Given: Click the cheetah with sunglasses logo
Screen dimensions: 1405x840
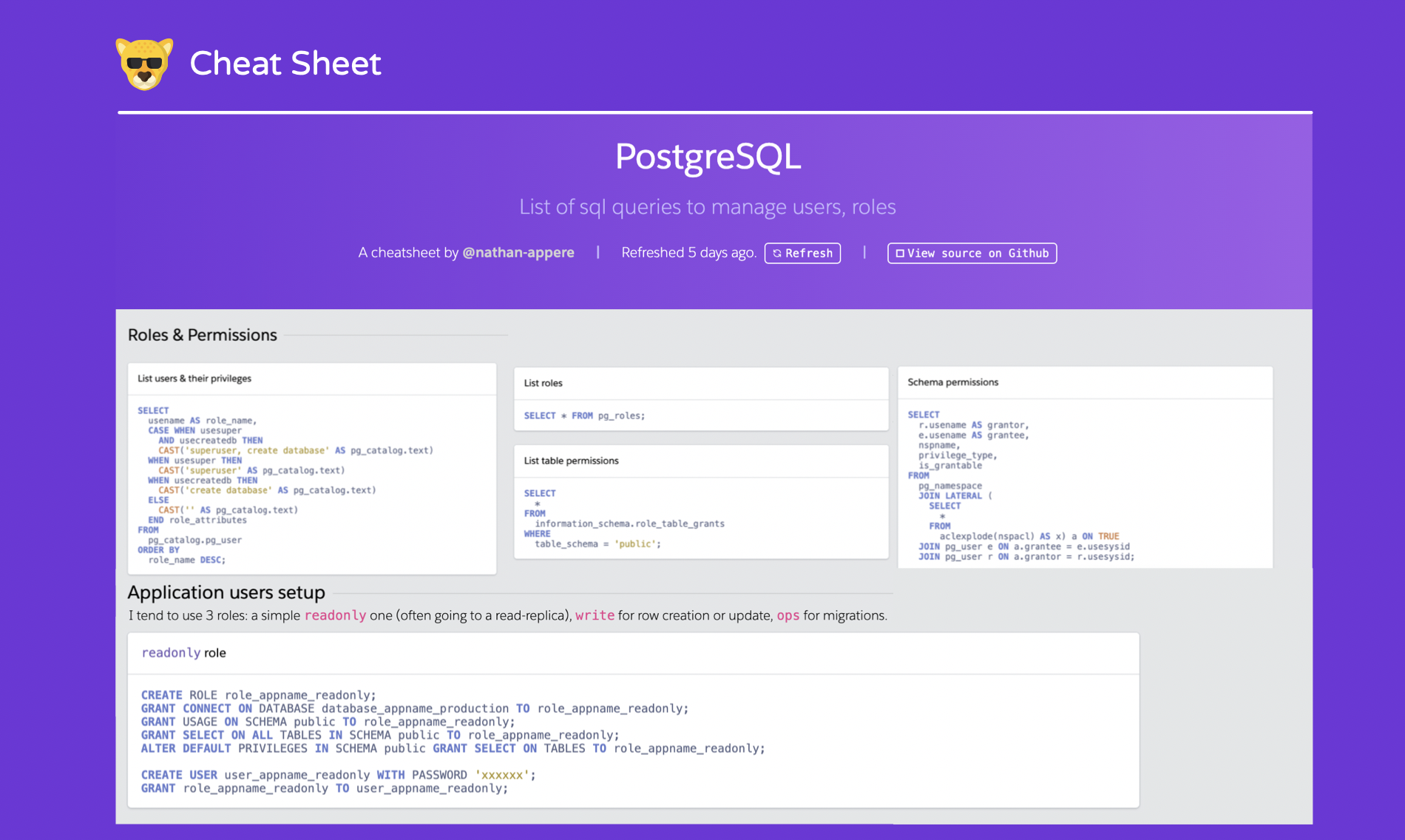Looking at the screenshot, I should click(x=145, y=64).
